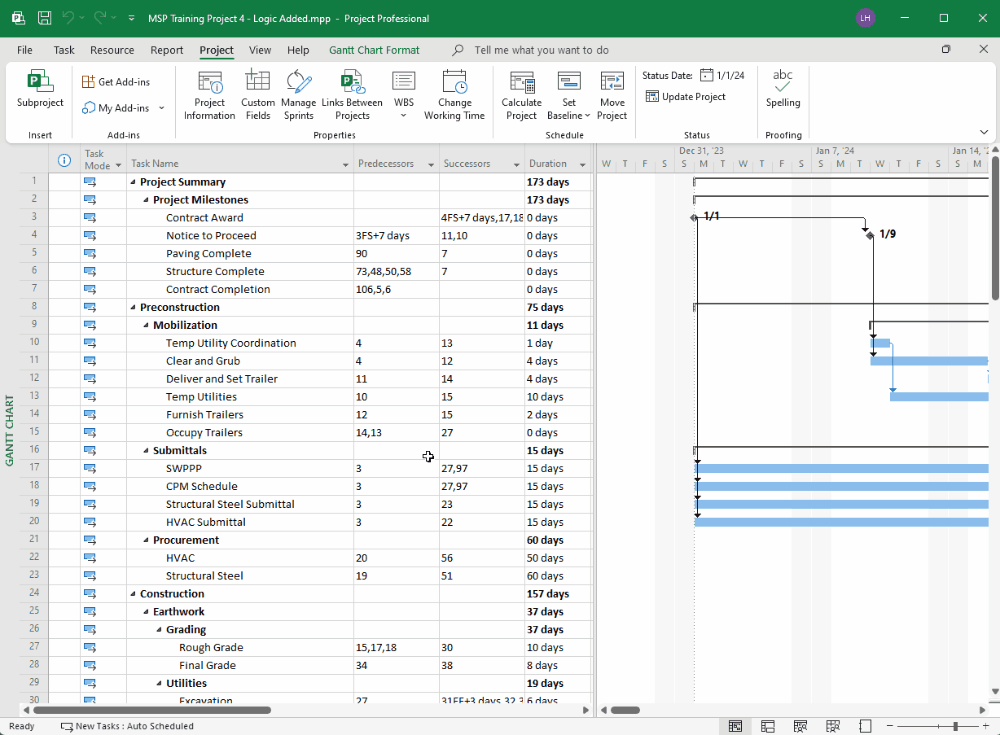Click the 1/9 milestone diamond in Gantt
The height and width of the screenshot is (735, 1000).
(x=870, y=235)
